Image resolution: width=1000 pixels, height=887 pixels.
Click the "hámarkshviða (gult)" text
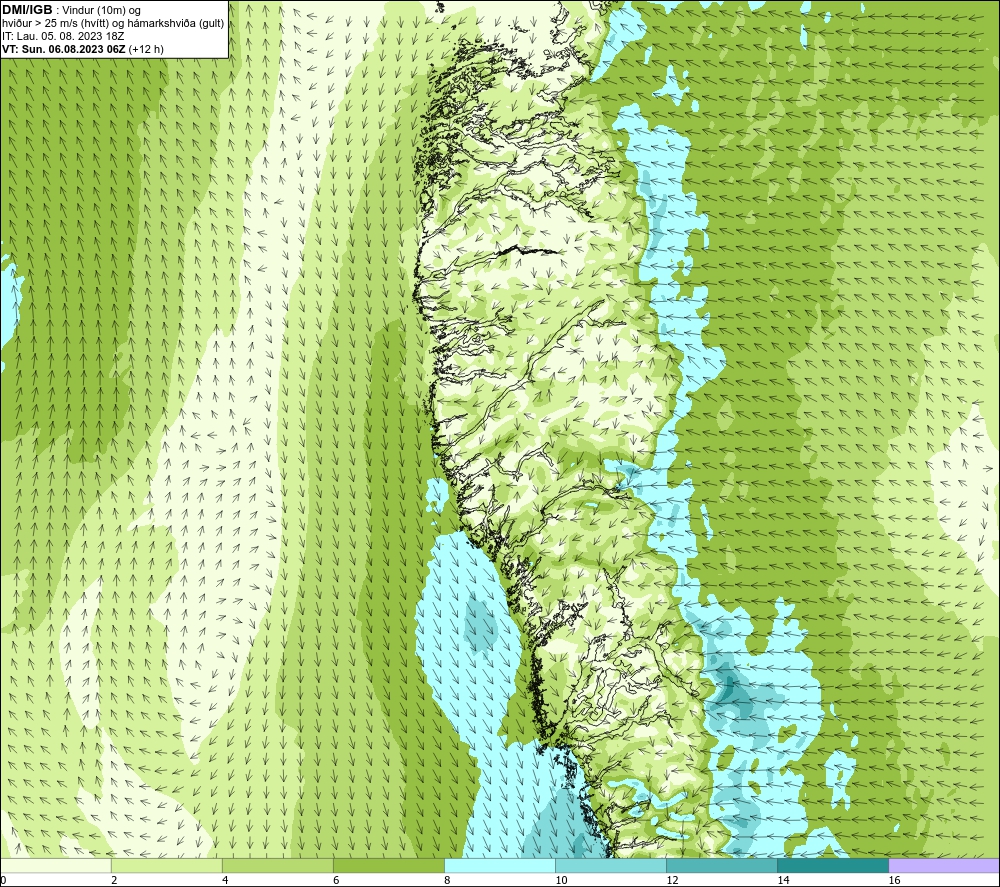pos(178,24)
